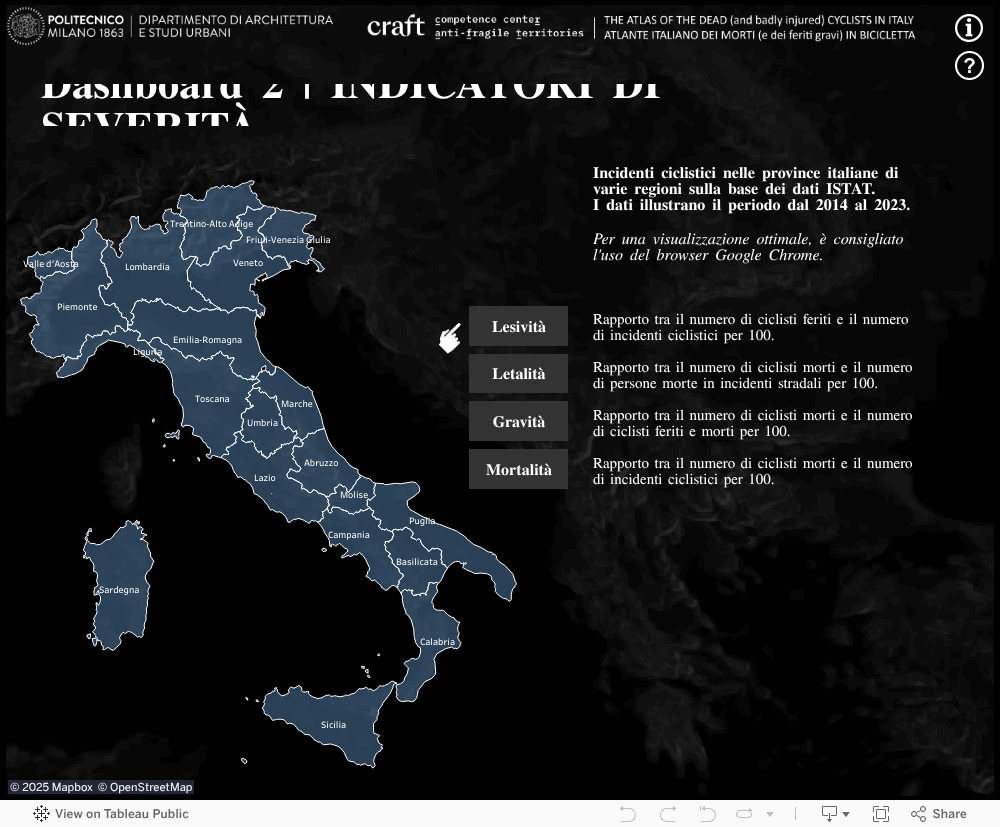The image size is (1000, 827).
Task: Click the Redo arrow in the toolbar
Action: (667, 813)
